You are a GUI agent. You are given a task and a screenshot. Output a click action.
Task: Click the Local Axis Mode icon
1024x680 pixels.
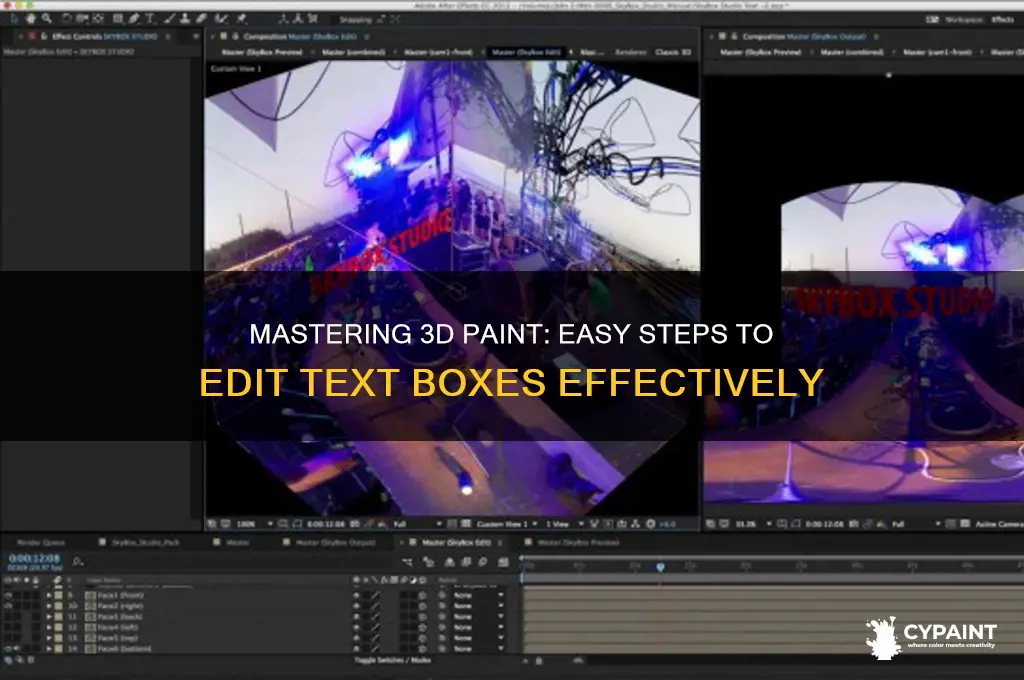pos(283,19)
